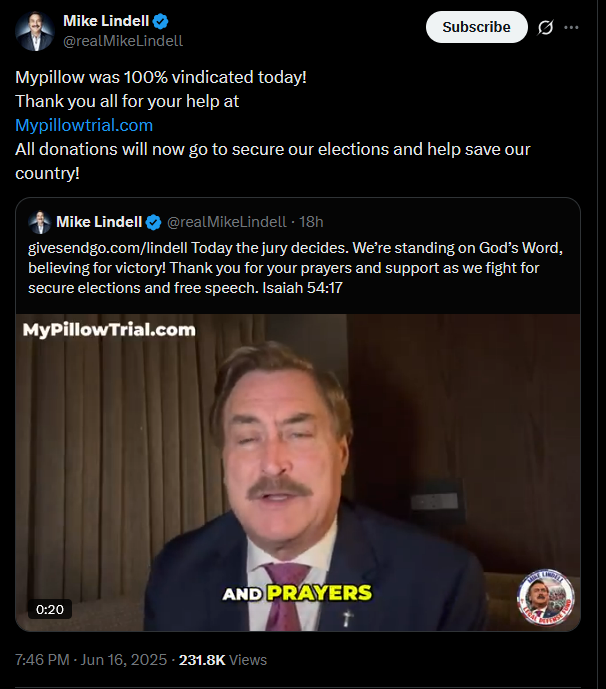Open the quoted post text about the jury
Screen dimensions: 606x689
(295, 268)
